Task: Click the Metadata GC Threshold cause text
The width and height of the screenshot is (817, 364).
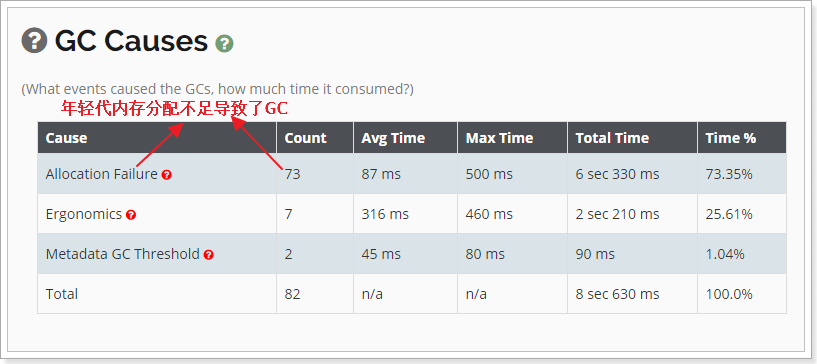Action: [122, 254]
